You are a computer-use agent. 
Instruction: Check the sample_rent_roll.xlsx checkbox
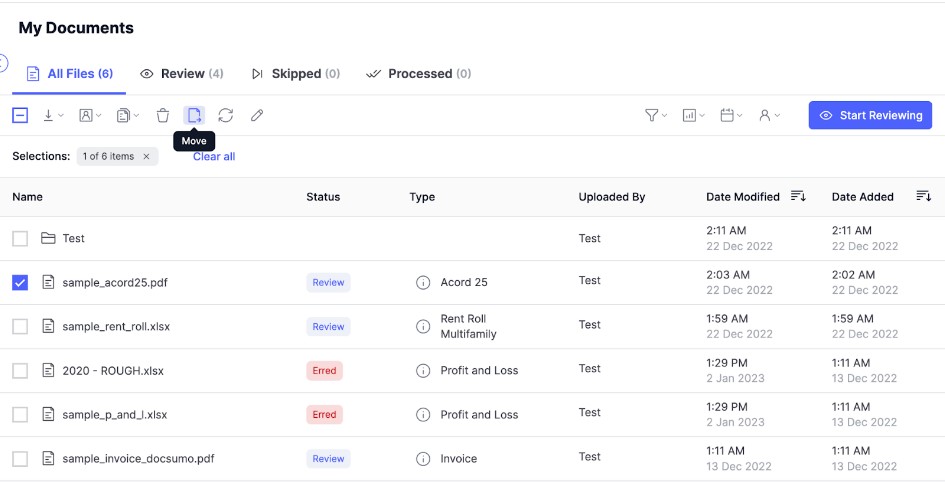[20, 327]
